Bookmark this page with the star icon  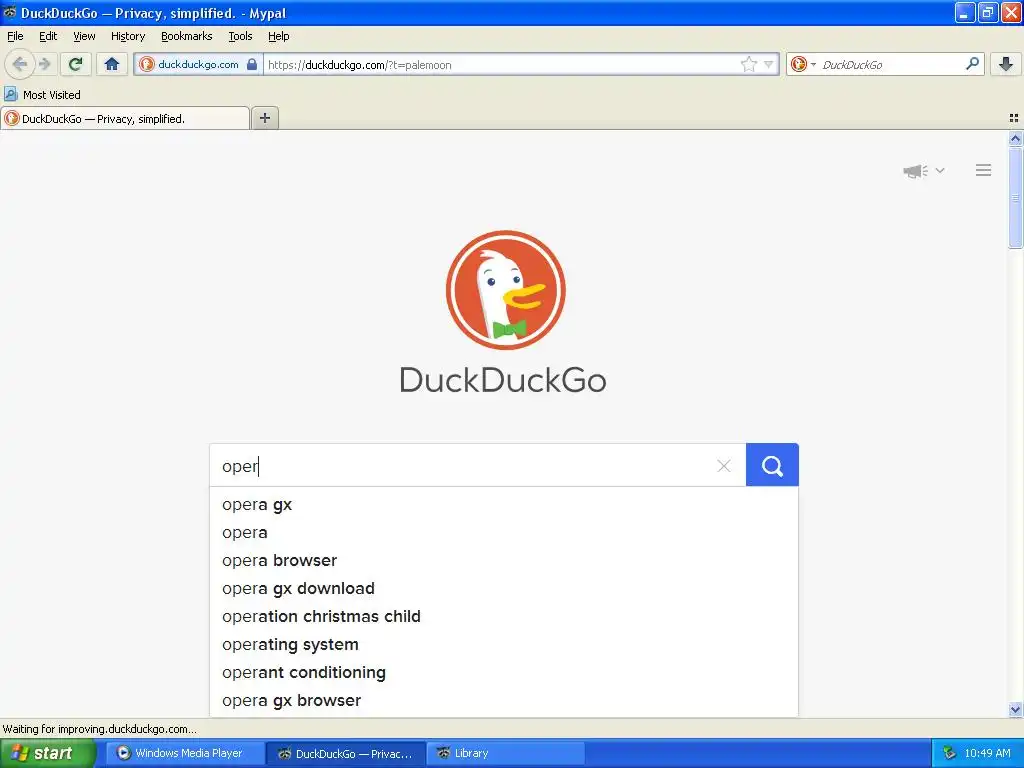748,64
